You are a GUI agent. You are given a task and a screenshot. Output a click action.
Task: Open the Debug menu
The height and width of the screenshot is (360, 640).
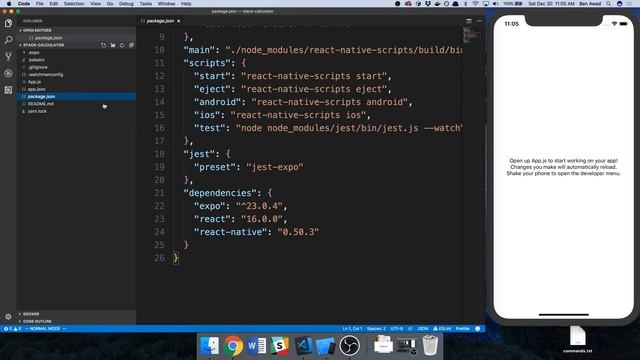tap(126, 4)
